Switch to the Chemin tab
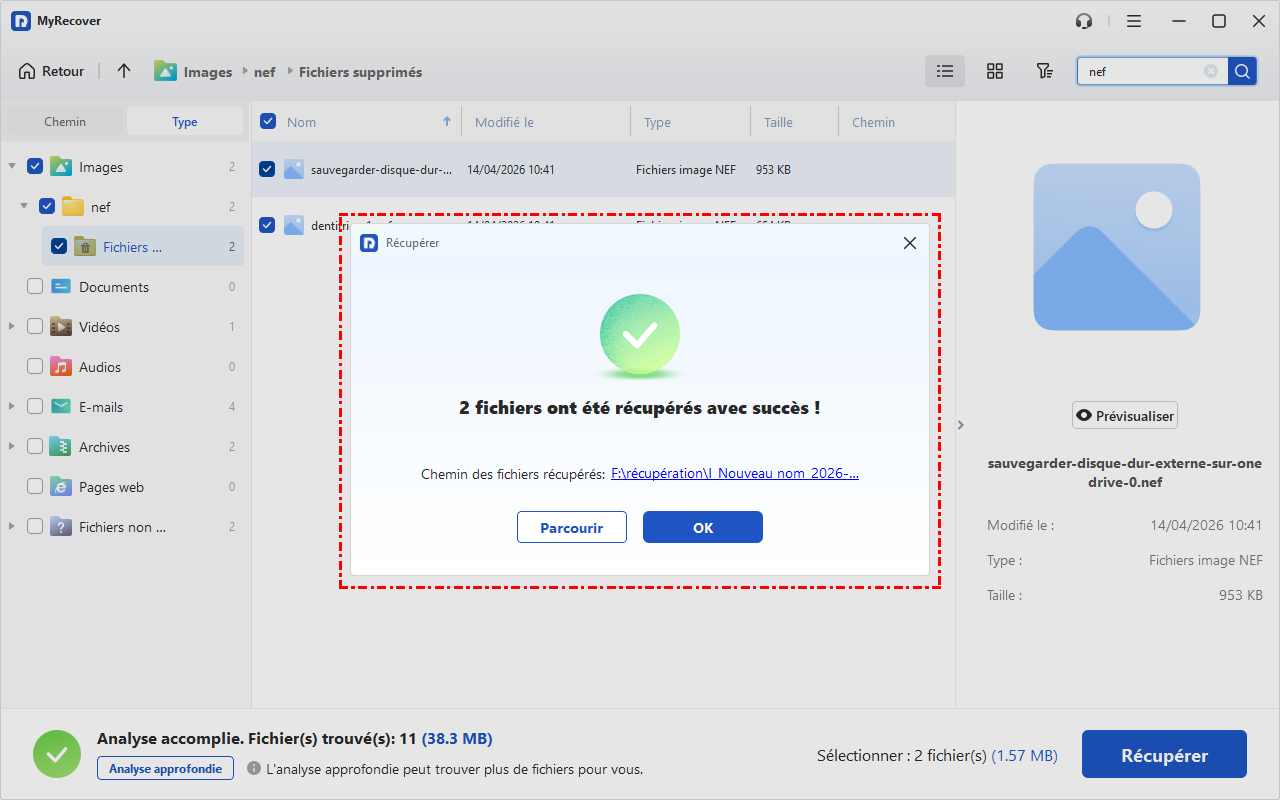 coord(65,122)
